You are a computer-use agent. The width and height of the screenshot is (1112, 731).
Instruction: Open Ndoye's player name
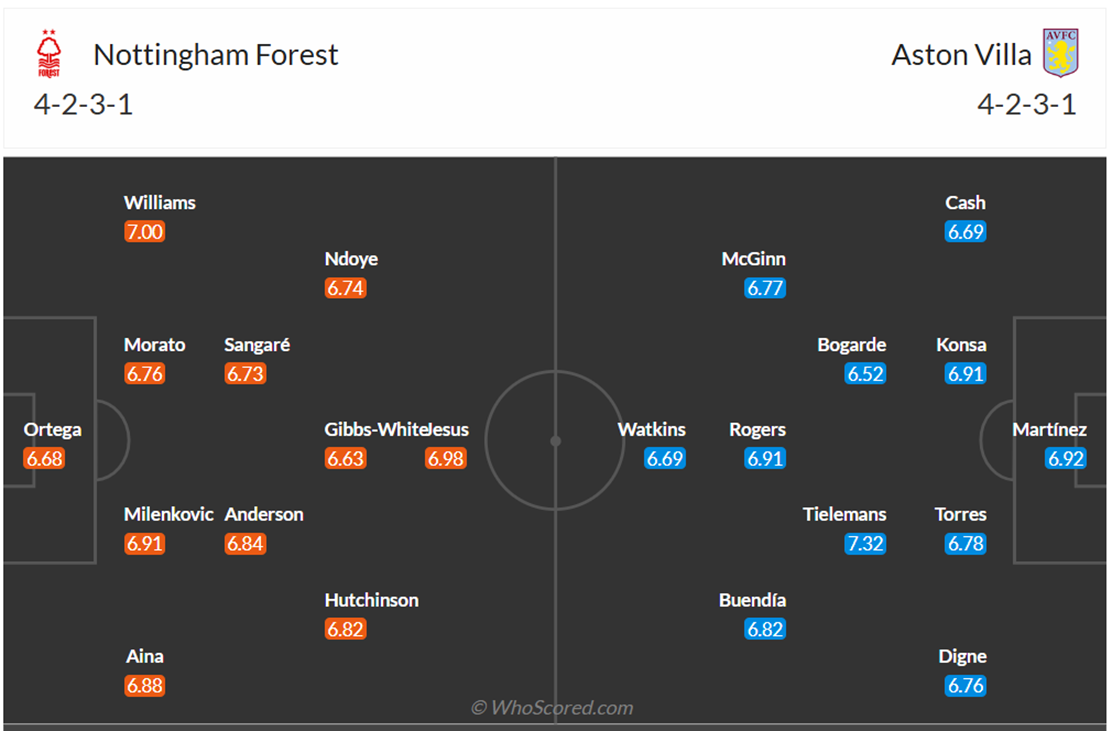(351, 259)
